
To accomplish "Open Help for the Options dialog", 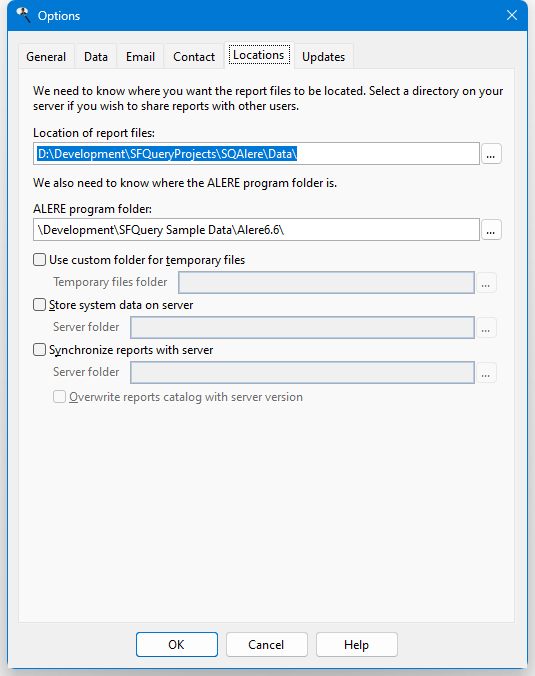I will click(357, 645).
